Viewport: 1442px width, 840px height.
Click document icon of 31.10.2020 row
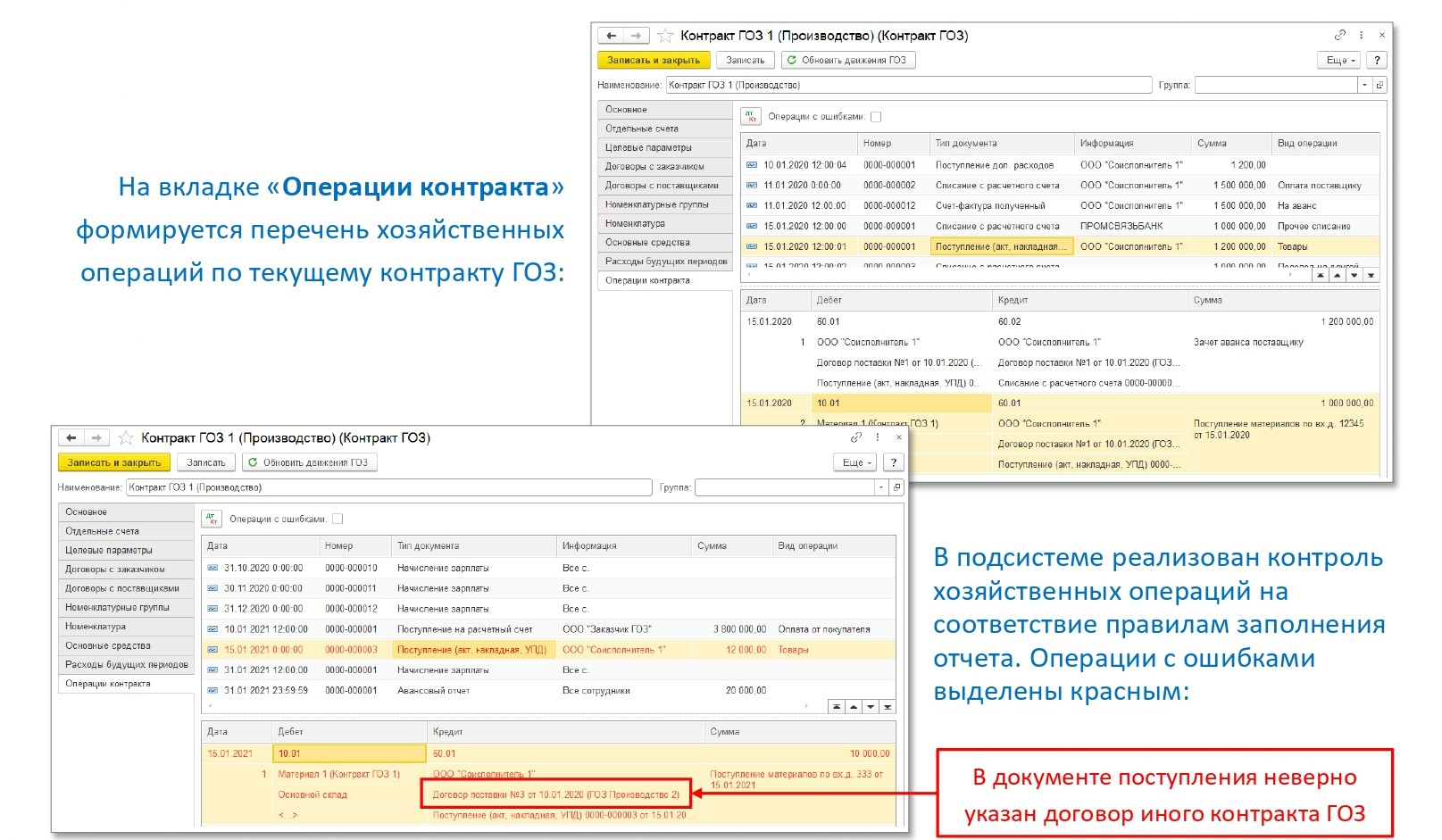[213, 568]
